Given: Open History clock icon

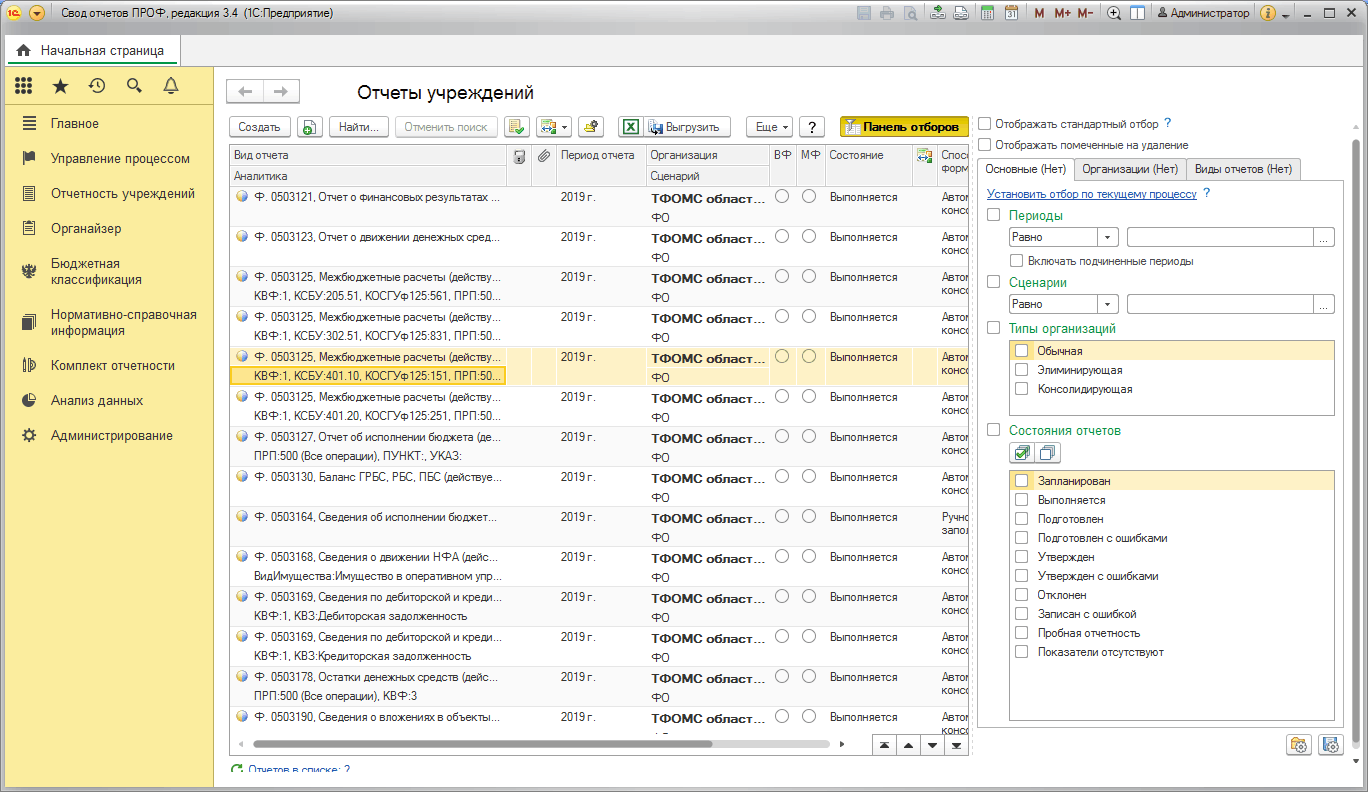Looking at the screenshot, I should (97, 86).
